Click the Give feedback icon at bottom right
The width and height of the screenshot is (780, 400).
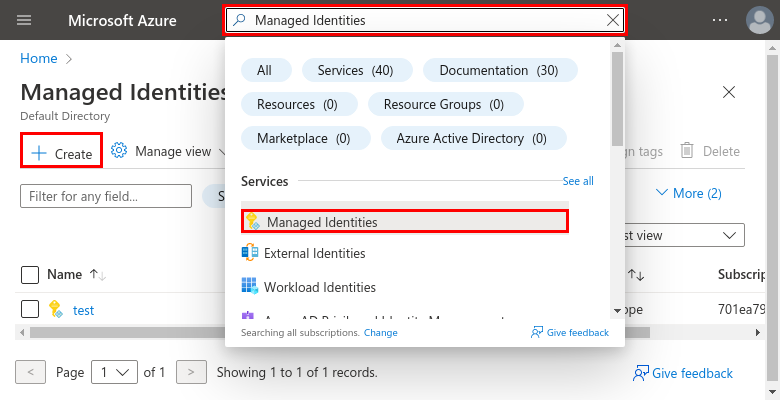point(642,373)
